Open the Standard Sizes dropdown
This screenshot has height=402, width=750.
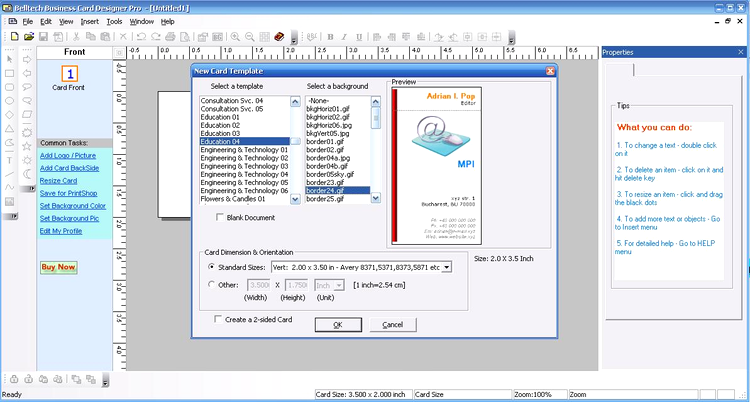point(446,268)
